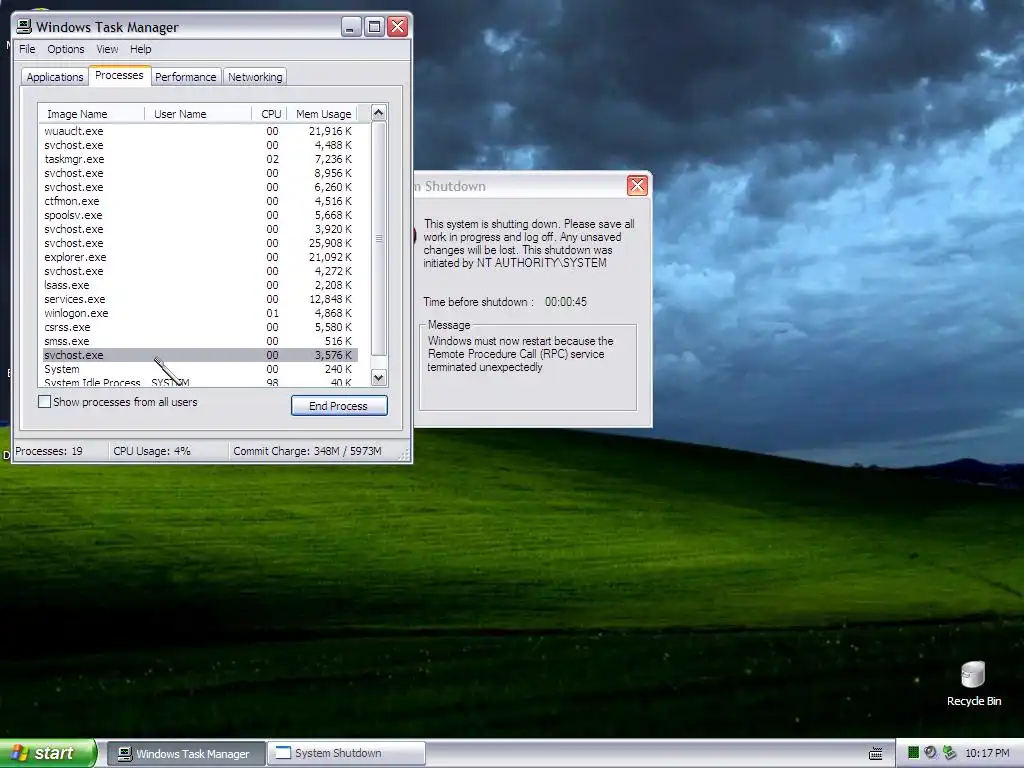Open the View menu
This screenshot has height=768, width=1024.
(107, 49)
